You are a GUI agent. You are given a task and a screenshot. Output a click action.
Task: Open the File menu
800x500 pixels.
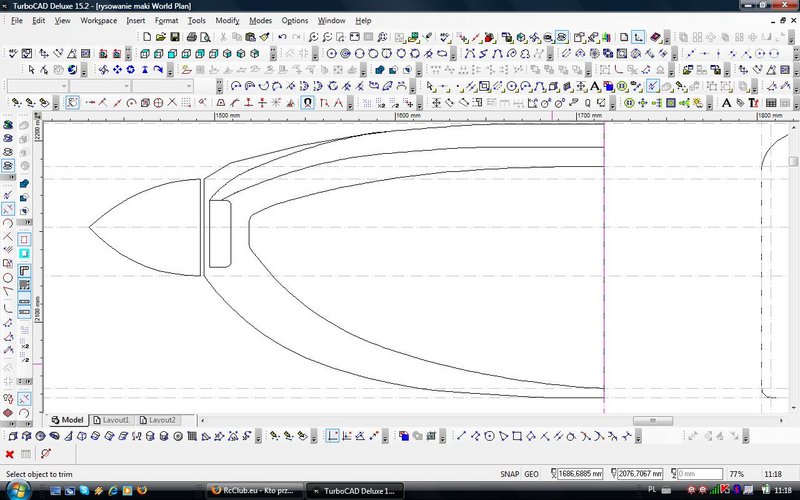coord(17,20)
